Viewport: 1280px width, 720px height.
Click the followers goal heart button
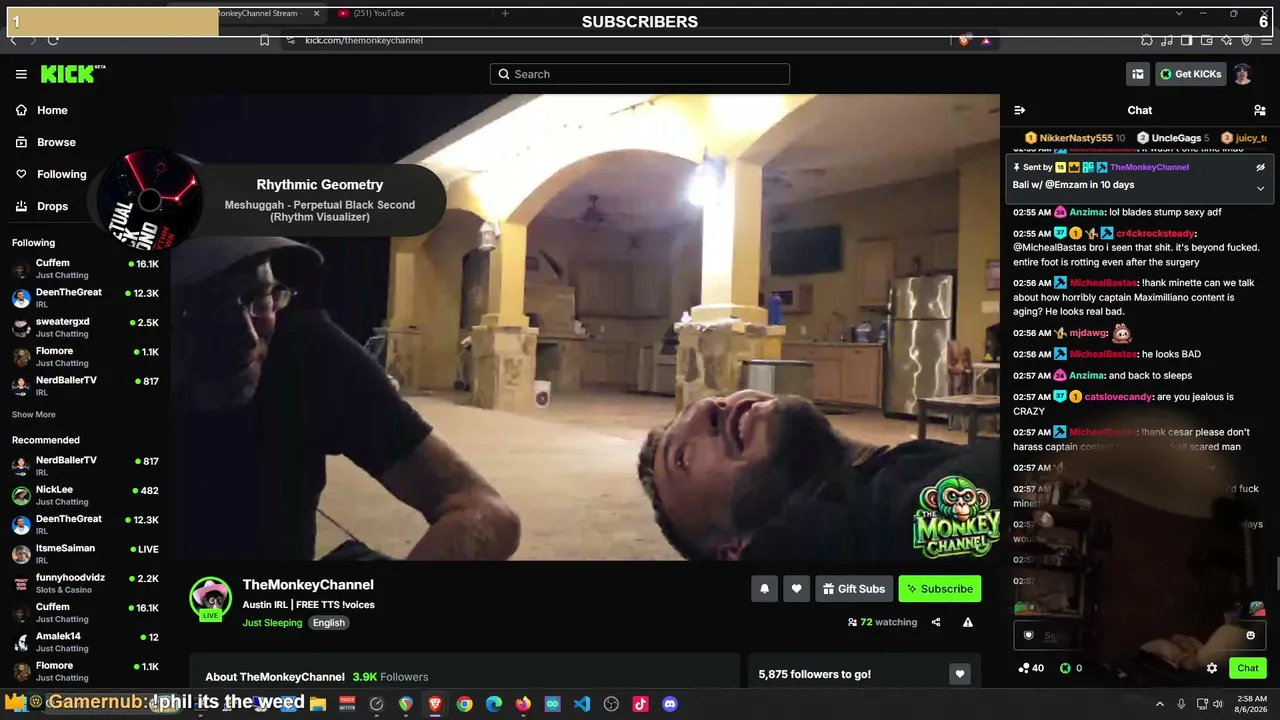(960, 674)
